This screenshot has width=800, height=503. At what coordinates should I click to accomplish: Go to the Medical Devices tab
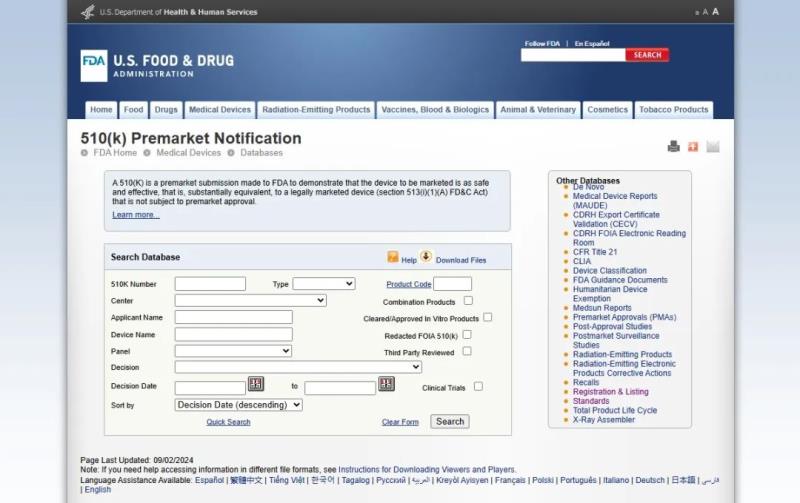pos(220,110)
